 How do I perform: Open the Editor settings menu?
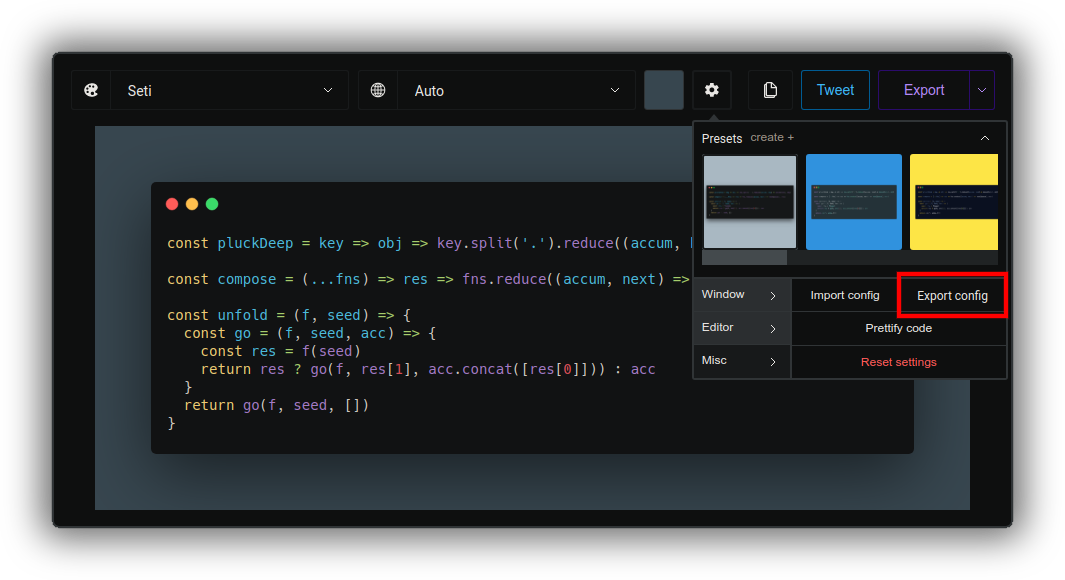742,328
